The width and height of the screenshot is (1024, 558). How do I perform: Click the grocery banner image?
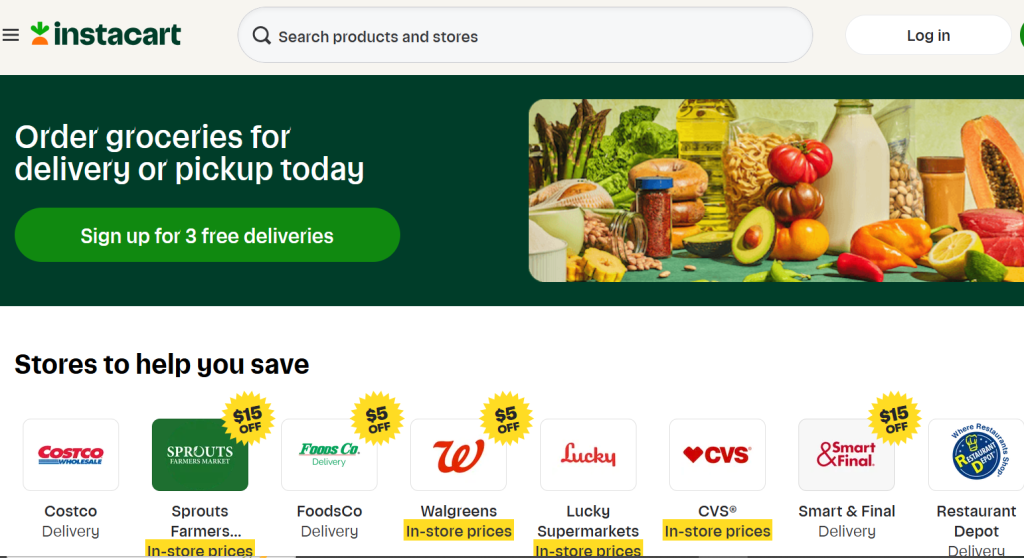776,190
